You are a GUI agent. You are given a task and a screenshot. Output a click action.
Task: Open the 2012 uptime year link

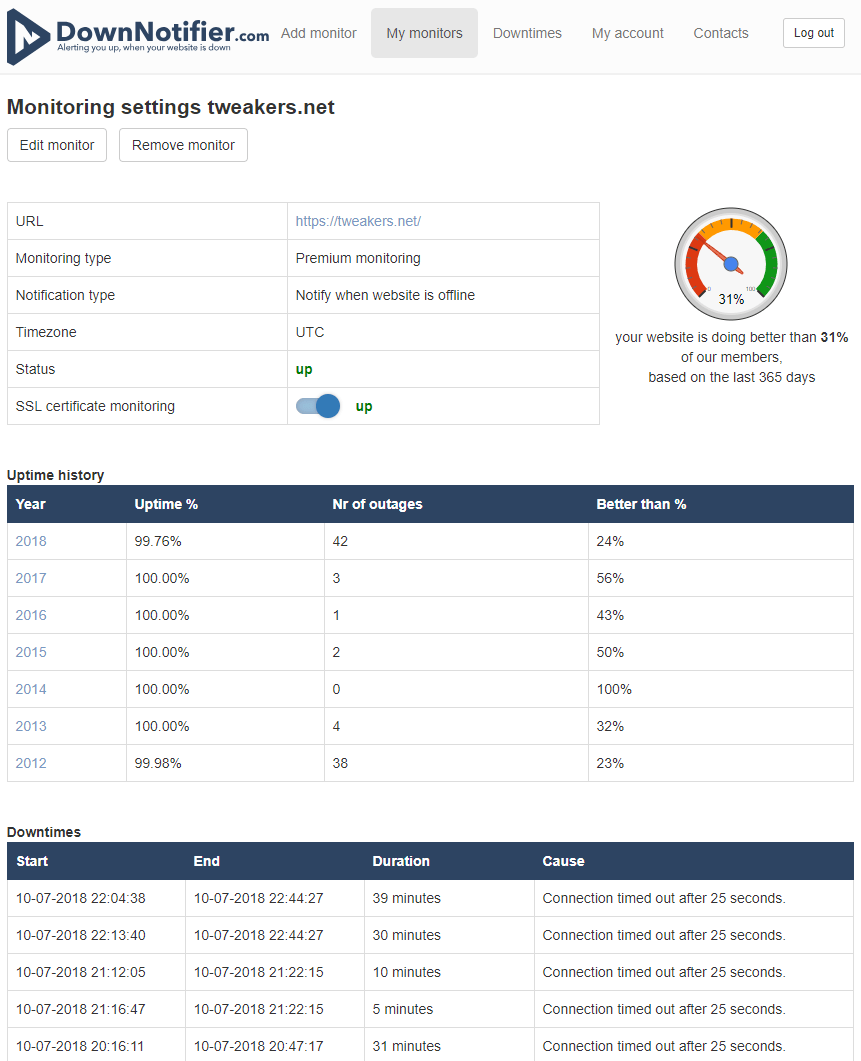point(31,763)
